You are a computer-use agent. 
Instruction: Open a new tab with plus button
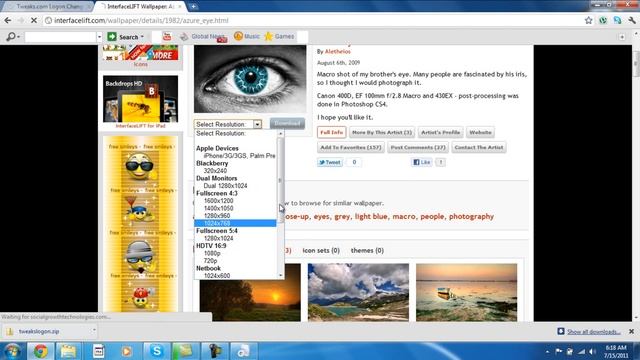(193, 7)
